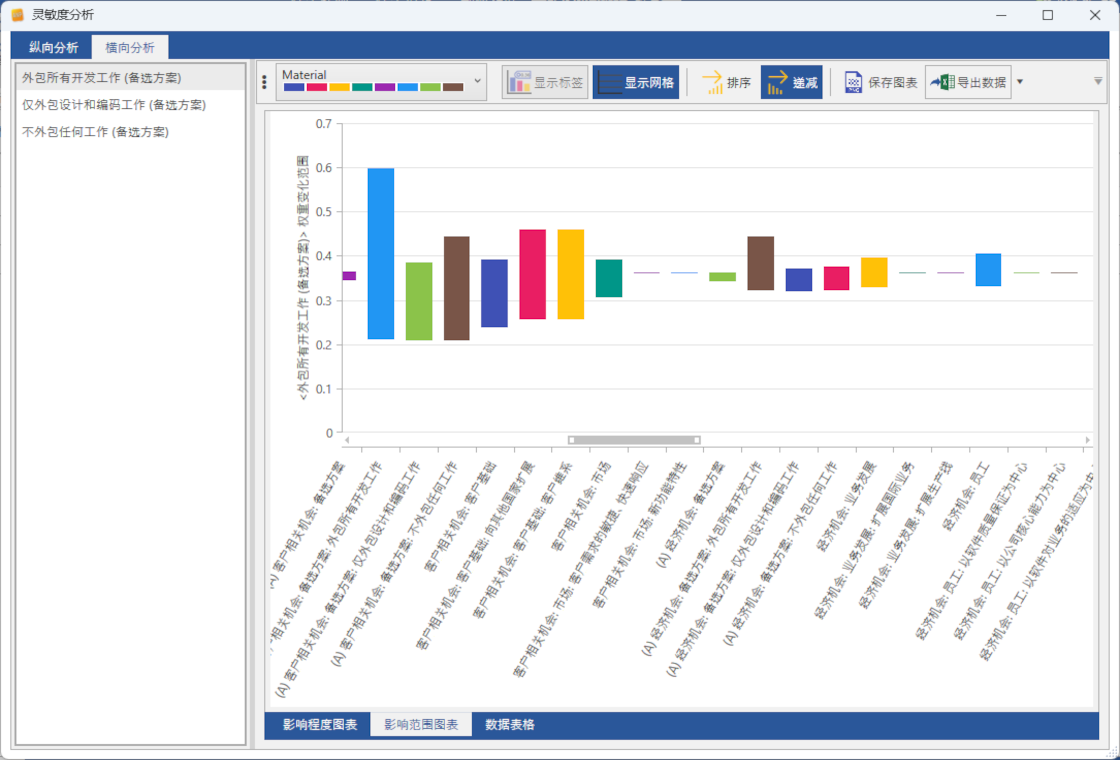Toggle 显示网格 gridlines off
1120x760 pixels.
pyautogui.click(x=636, y=83)
